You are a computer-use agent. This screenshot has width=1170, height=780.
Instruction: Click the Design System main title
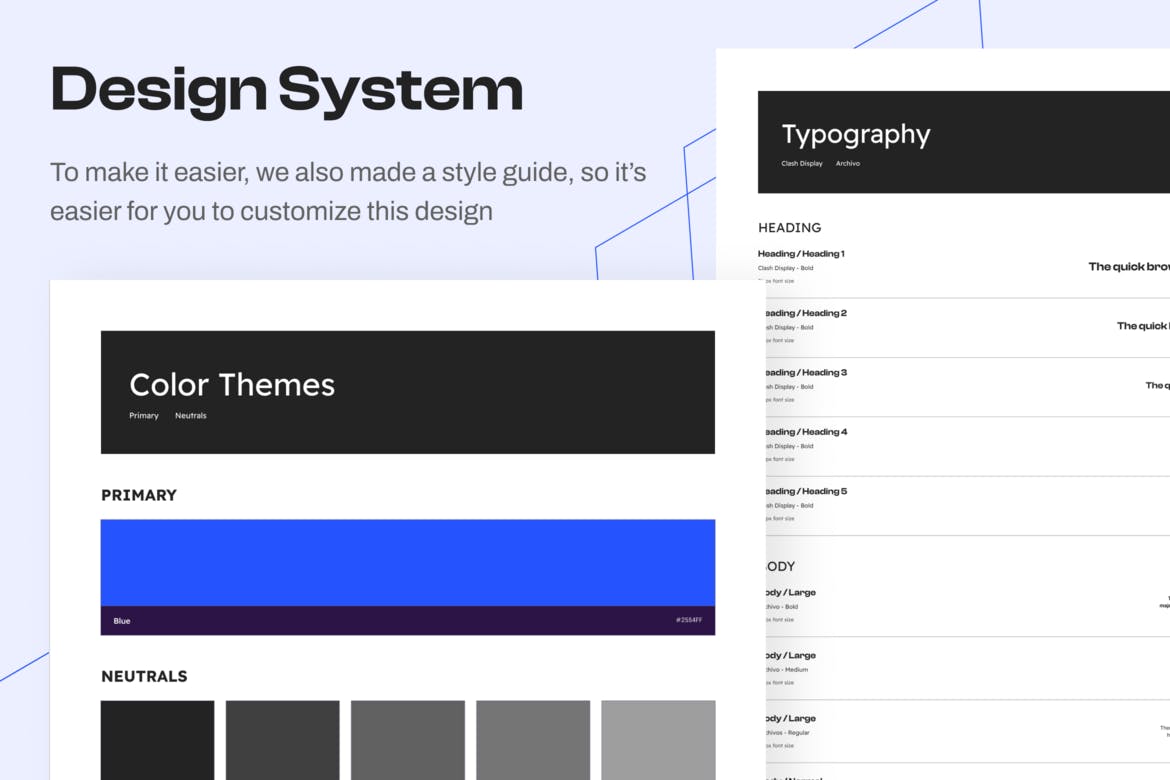(287, 90)
